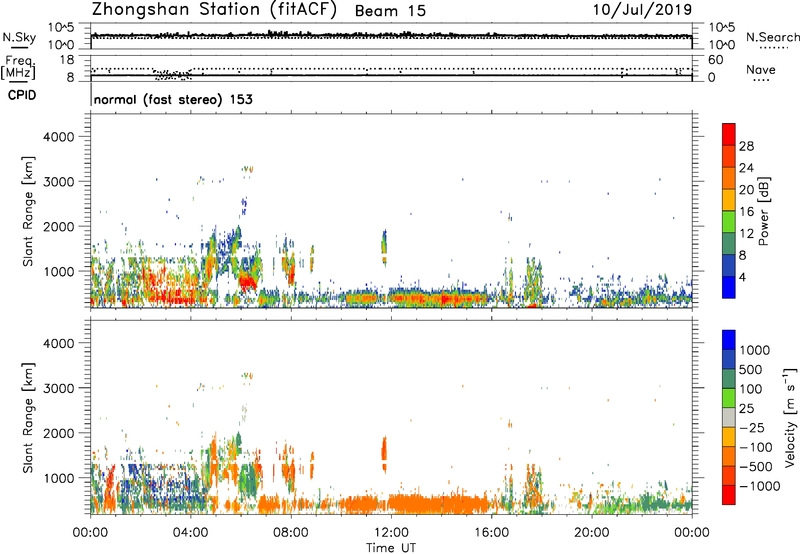Click the '60' Nave axis tick

tap(715, 60)
